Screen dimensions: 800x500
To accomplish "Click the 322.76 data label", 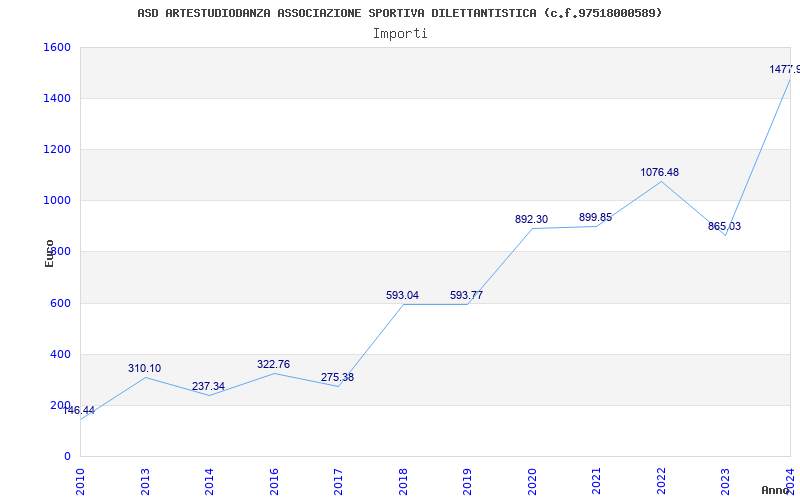I will [x=273, y=364].
